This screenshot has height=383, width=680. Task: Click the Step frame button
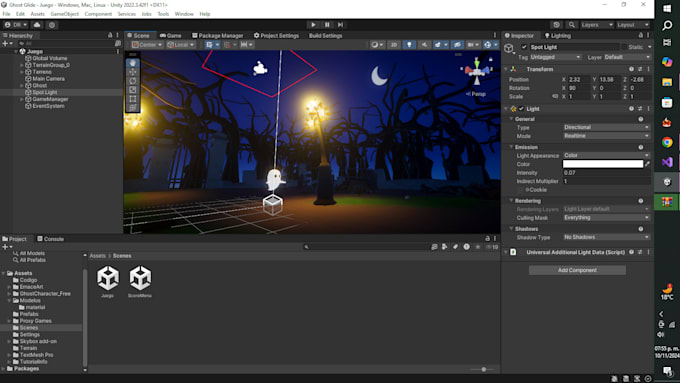pyautogui.click(x=340, y=25)
